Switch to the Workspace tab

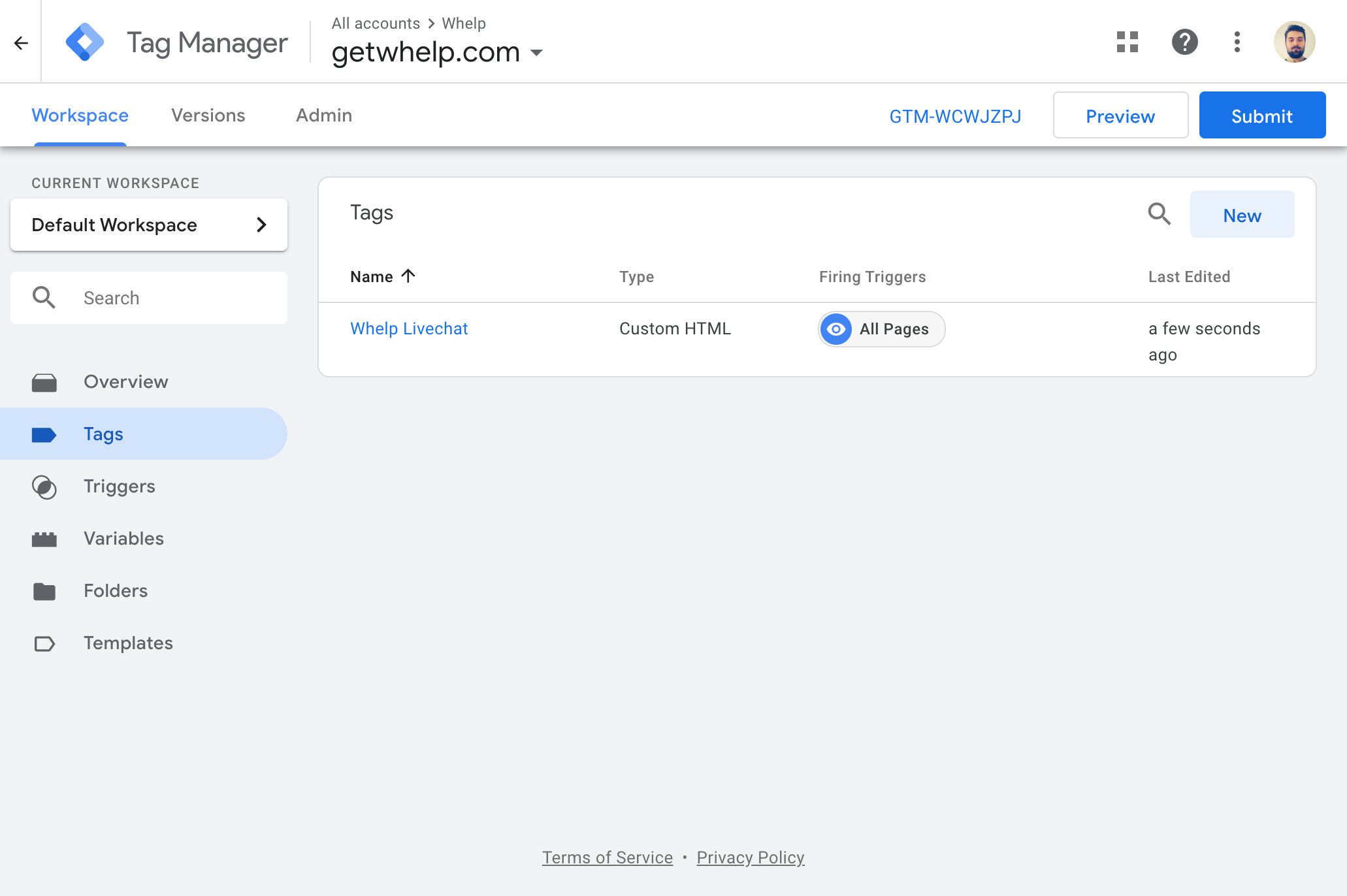coord(80,116)
